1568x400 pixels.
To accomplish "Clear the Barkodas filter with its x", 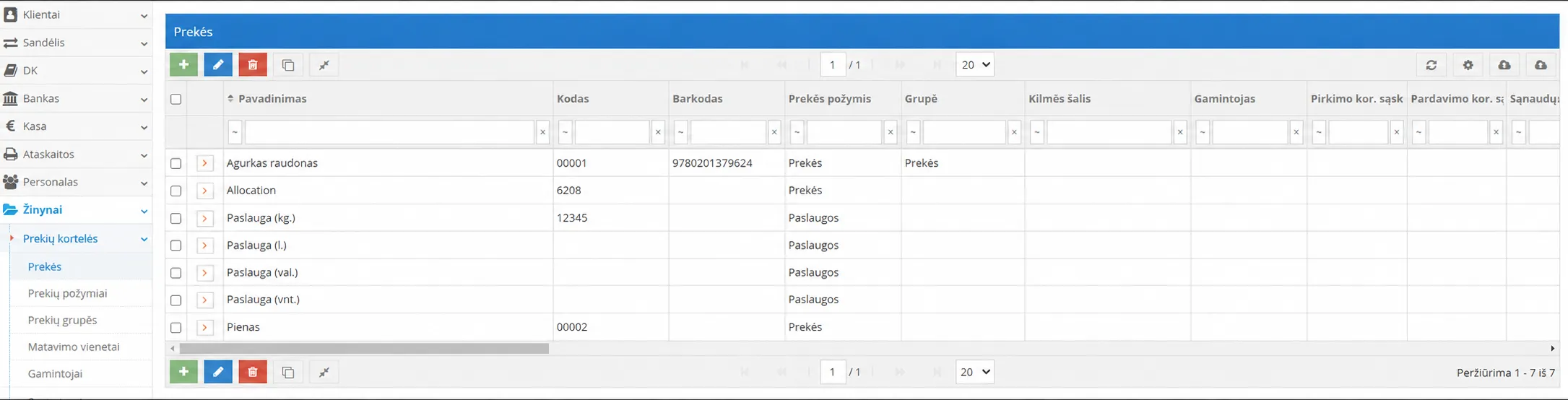I will coord(774,132).
